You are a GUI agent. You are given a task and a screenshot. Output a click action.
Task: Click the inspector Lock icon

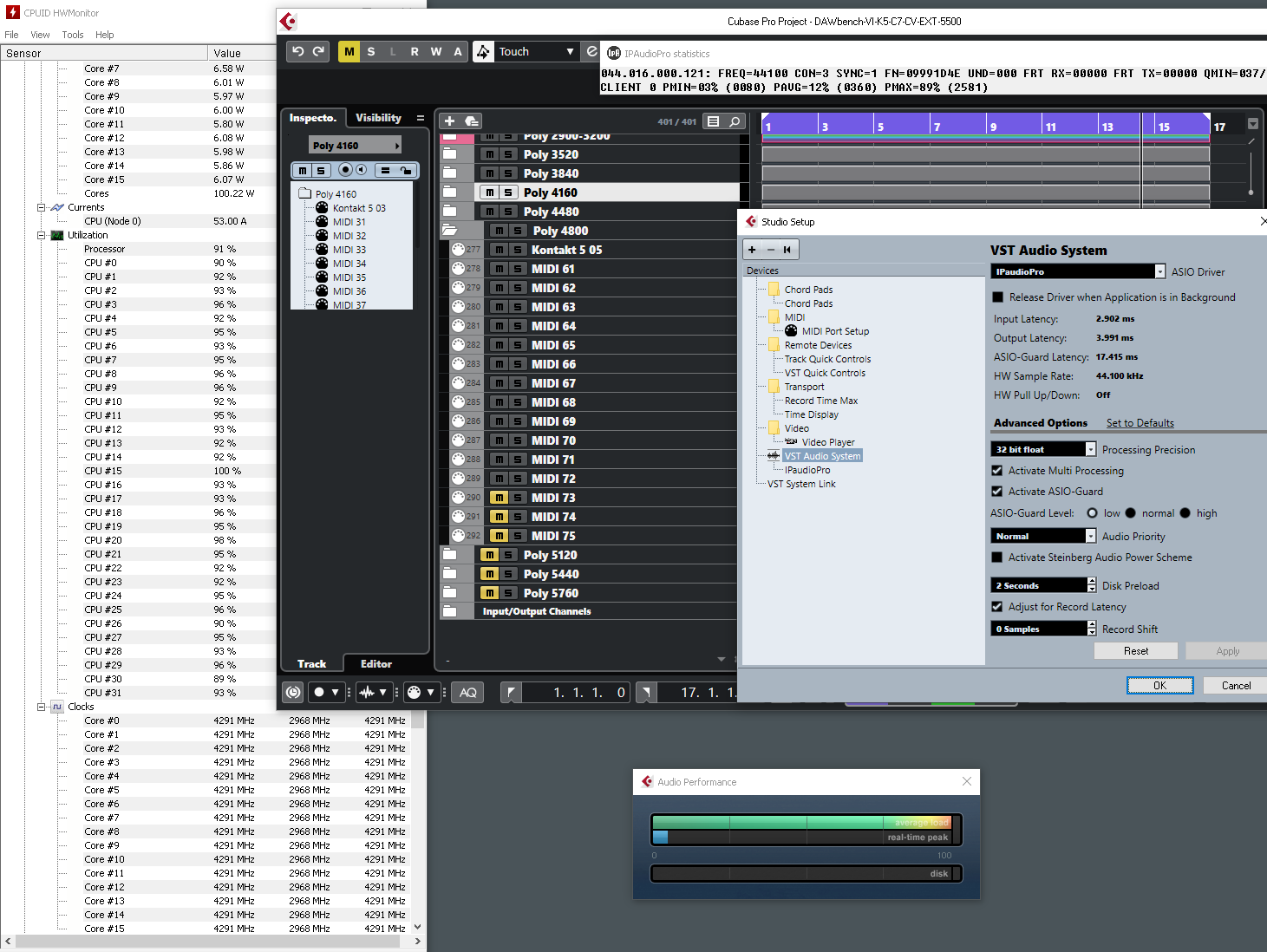click(405, 170)
